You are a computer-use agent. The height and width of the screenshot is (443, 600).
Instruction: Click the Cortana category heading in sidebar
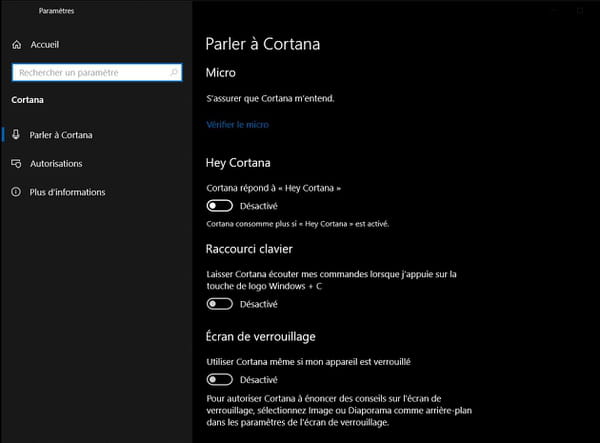pos(28,100)
